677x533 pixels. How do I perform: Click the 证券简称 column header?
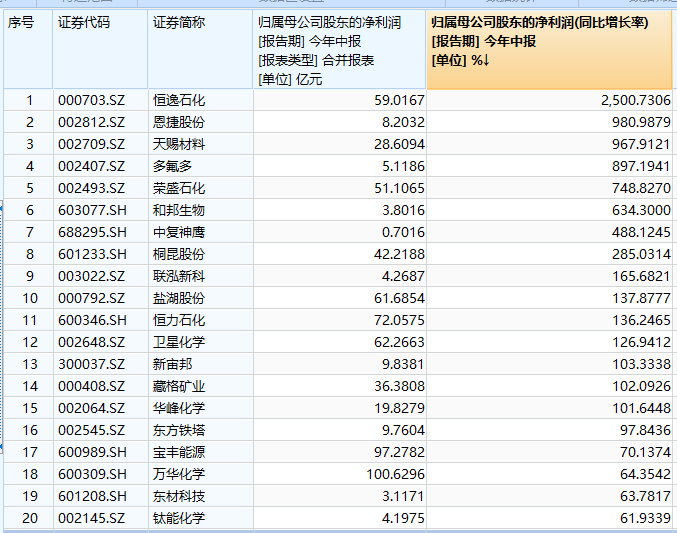200,49
